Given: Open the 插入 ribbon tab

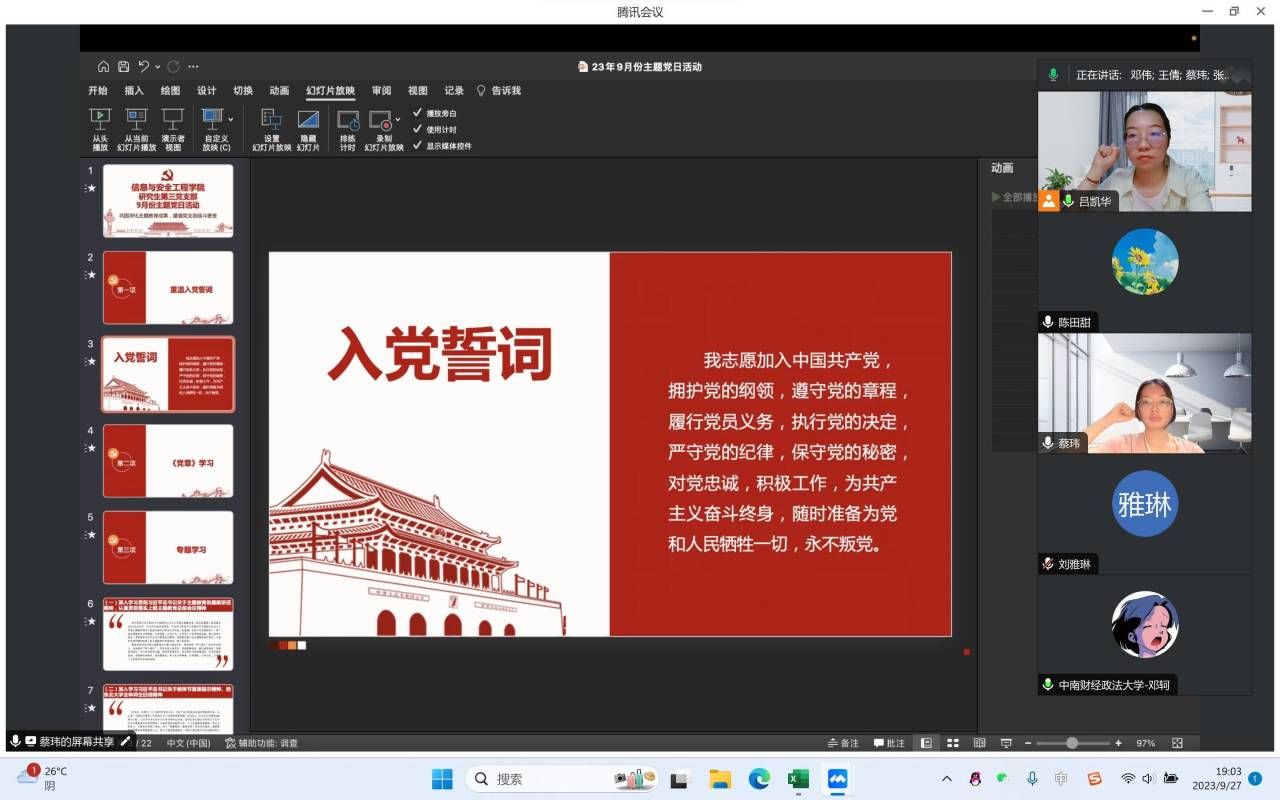Looking at the screenshot, I should pos(134,90).
